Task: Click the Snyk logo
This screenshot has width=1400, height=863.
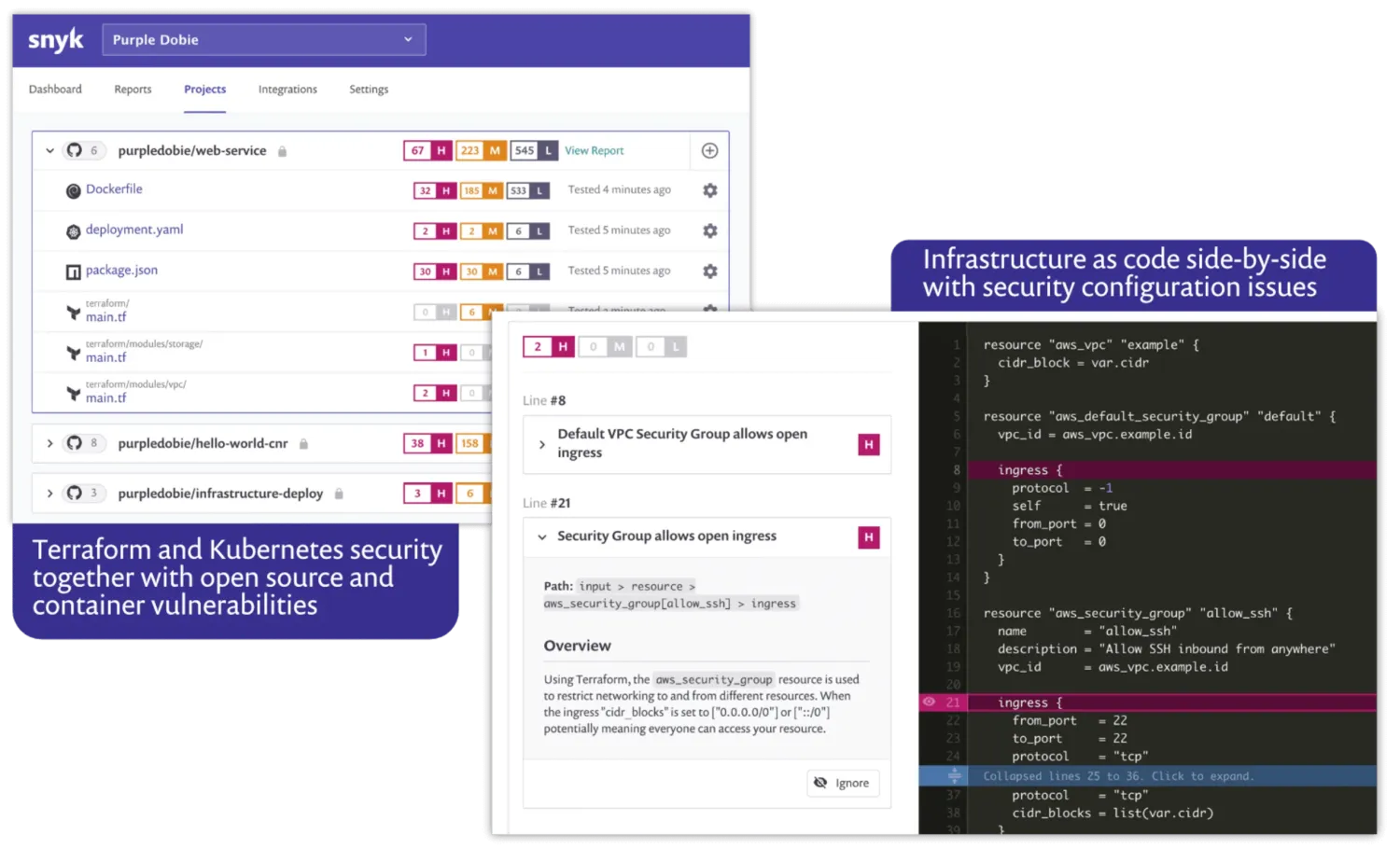Action: pyautogui.click(x=55, y=40)
